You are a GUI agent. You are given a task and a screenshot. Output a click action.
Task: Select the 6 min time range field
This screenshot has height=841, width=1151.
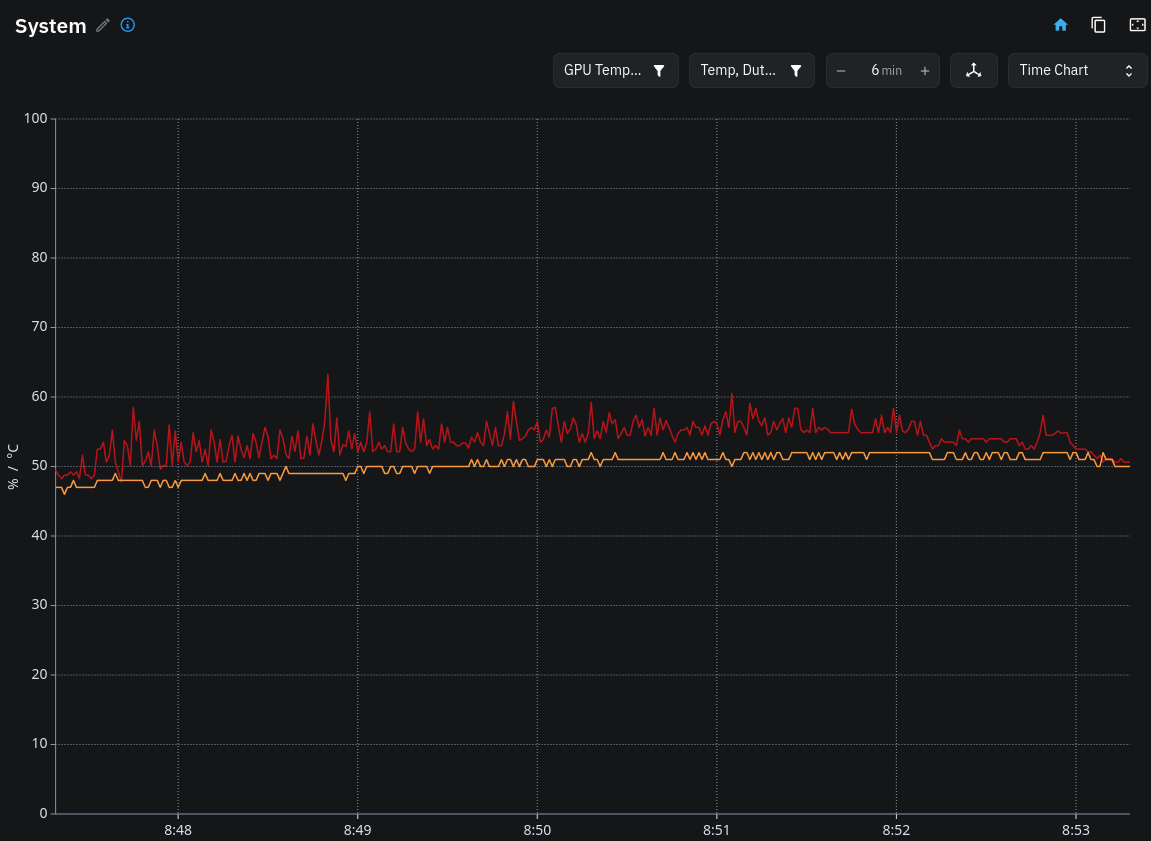coord(886,70)
